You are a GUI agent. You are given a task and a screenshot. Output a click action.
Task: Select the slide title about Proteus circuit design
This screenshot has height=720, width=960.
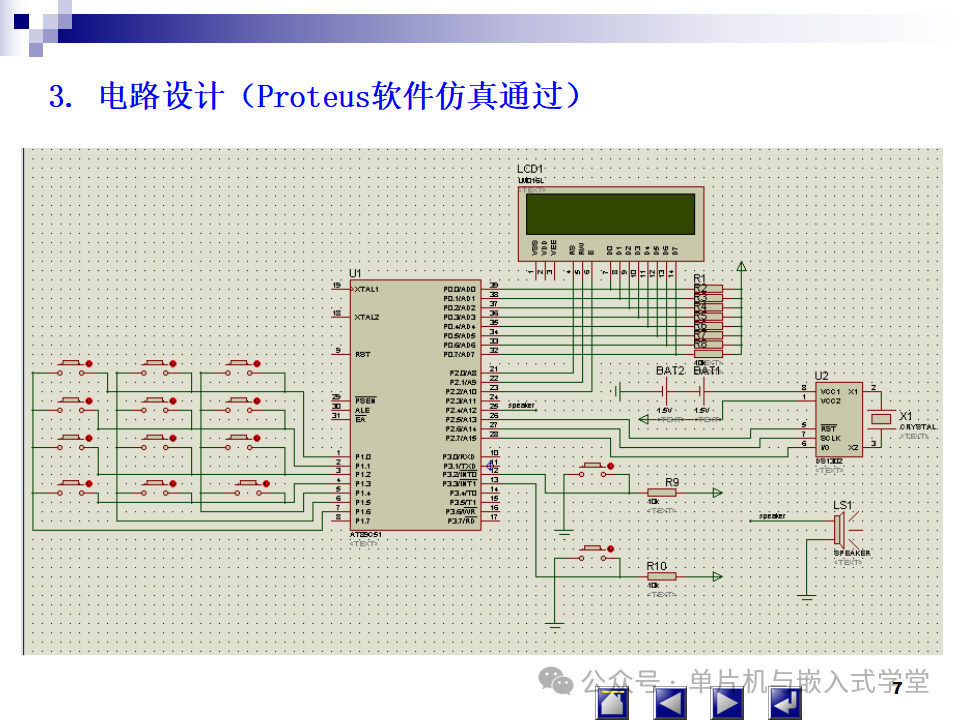coord(315,96)
